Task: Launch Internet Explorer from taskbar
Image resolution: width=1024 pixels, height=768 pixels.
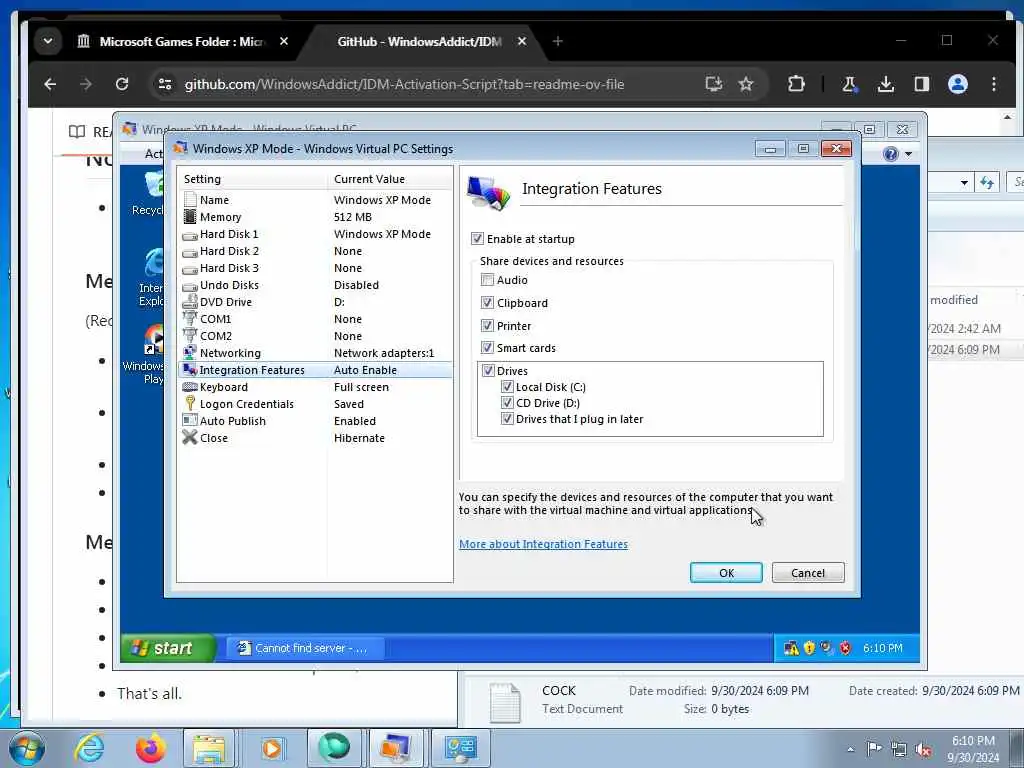Action: point(89,748)
